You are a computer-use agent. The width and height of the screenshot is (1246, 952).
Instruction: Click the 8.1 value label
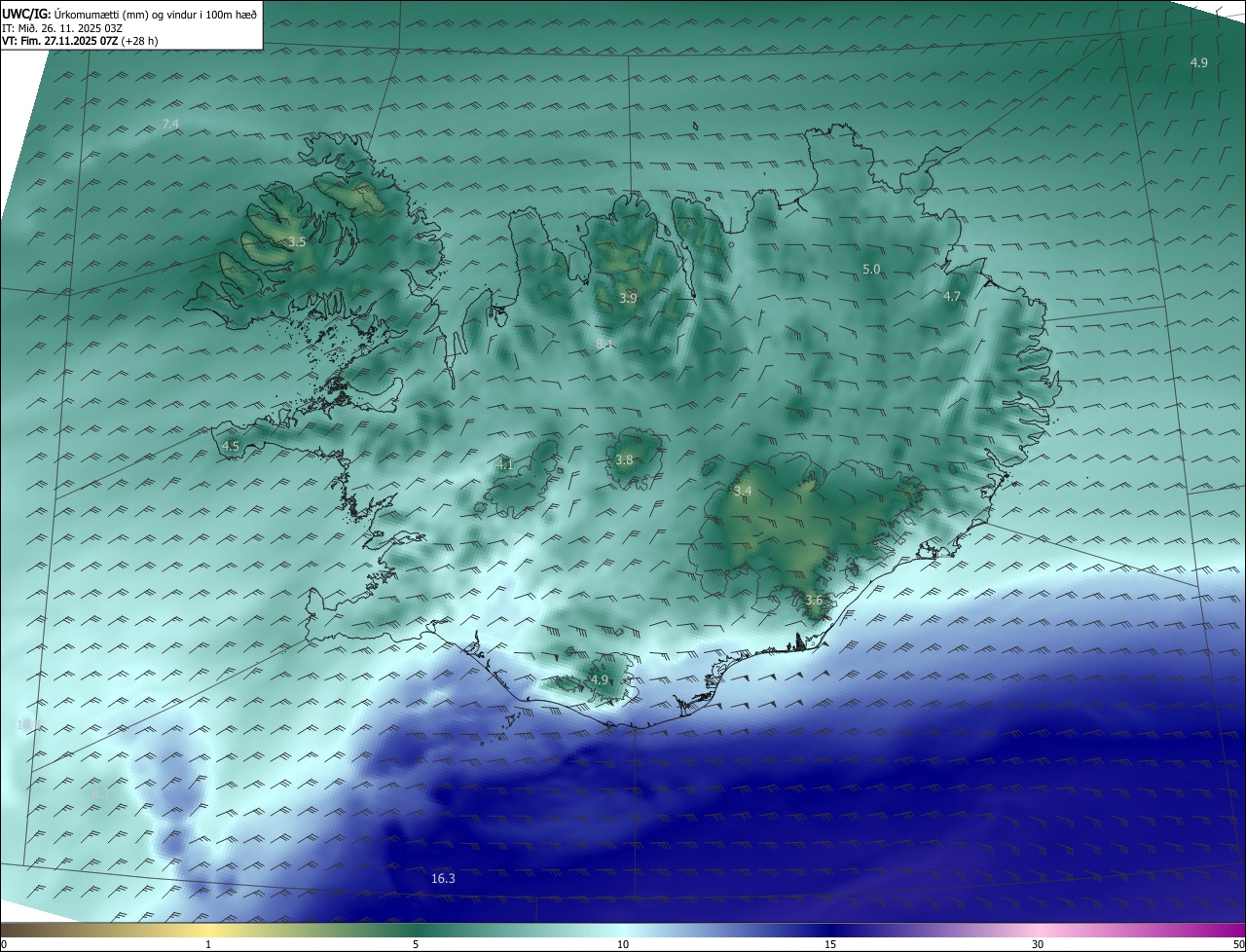(605, 345)
